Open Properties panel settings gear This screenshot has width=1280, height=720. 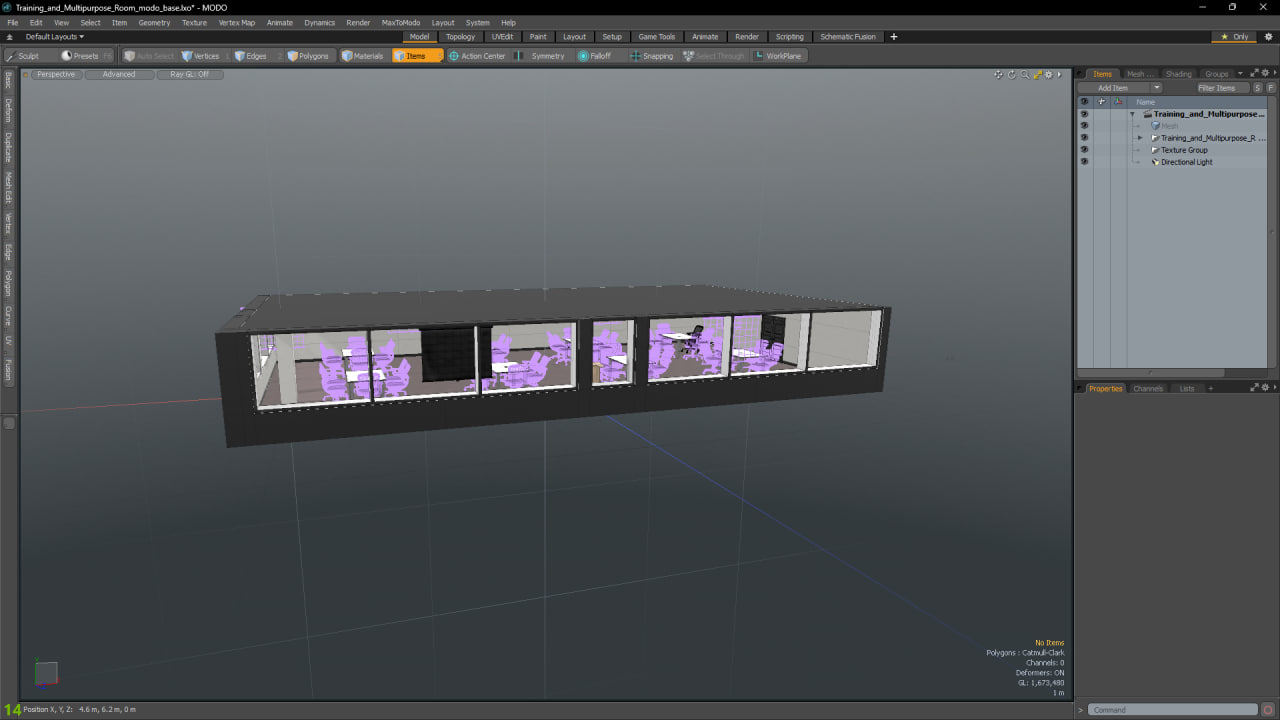[1264, 387]
